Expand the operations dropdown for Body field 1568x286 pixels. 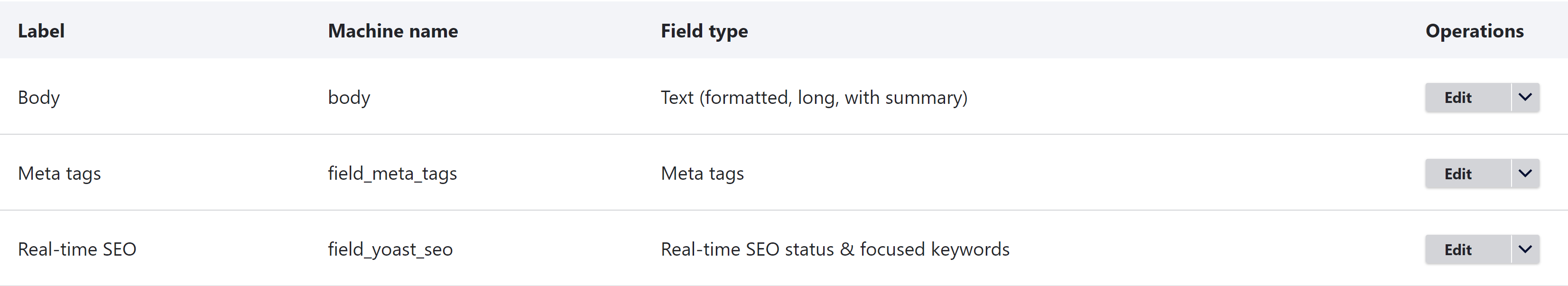[1524, 97]
